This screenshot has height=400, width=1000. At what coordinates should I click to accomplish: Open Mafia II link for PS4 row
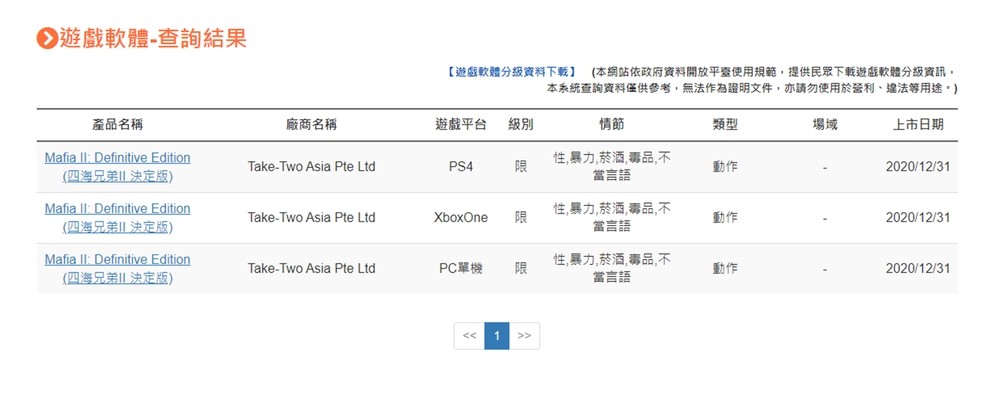(117, 167)
